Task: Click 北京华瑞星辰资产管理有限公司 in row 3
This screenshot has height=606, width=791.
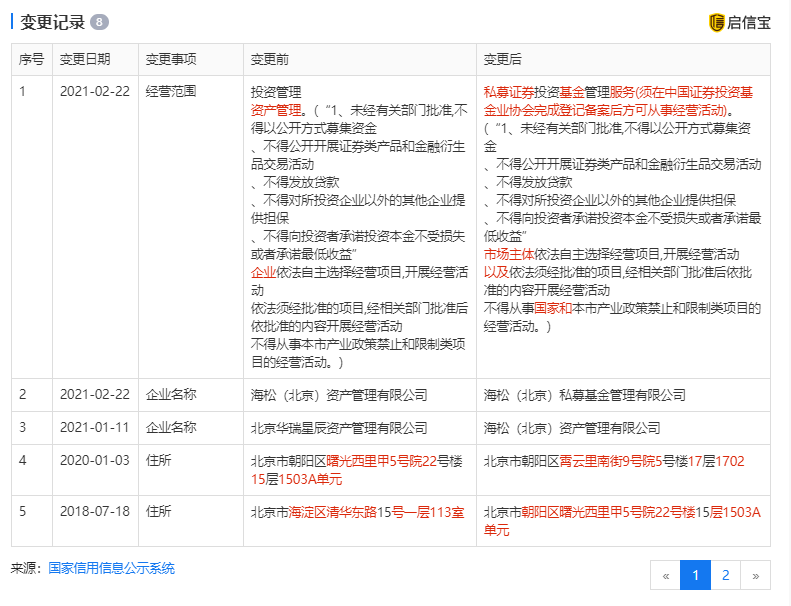Action: (339, 428)
